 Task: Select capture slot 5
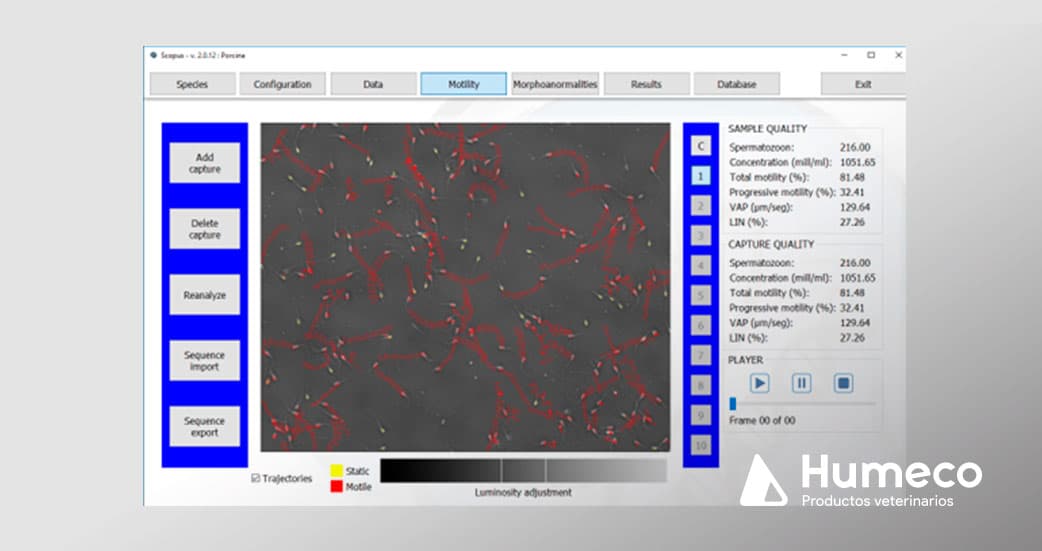[x=701, y=296]
